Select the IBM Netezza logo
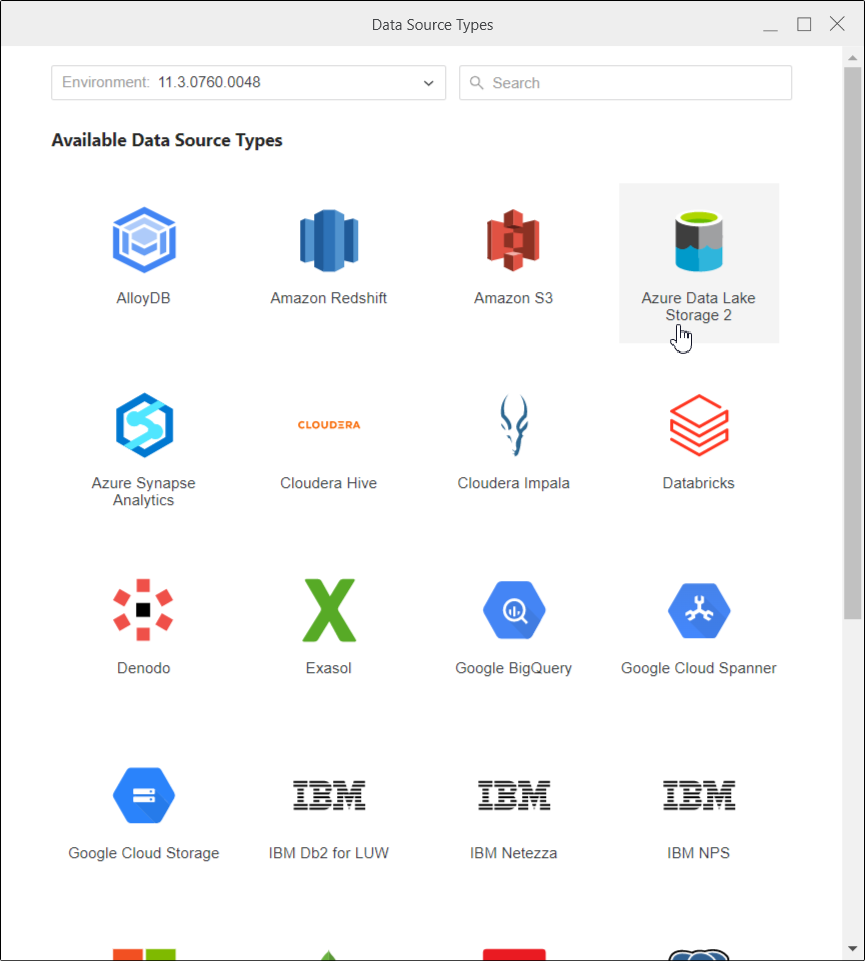Image resolution: width=865 pixels, height=961 pixels. coord(513,795)
